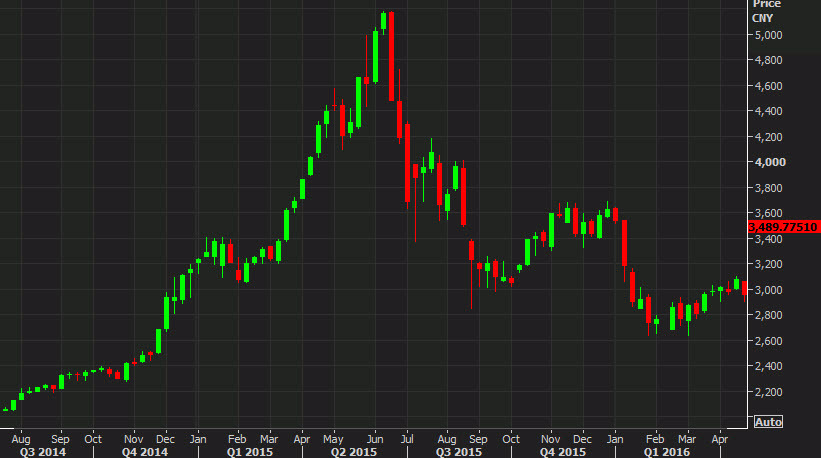Screen dimensions: 821x458
Task: Click the 2,600 price axis label
Action: coord(768,341)
